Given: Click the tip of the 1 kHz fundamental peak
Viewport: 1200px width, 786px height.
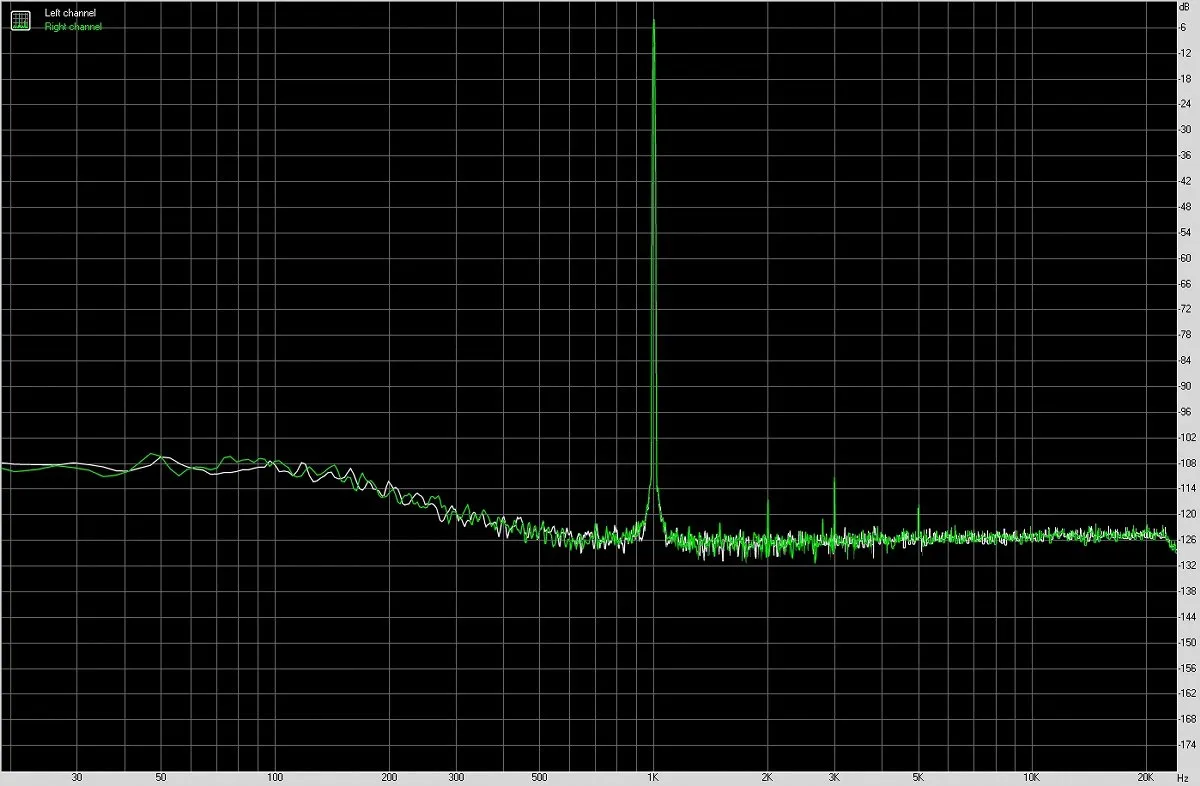Looking at the screenshot, I should pos(653,21).
